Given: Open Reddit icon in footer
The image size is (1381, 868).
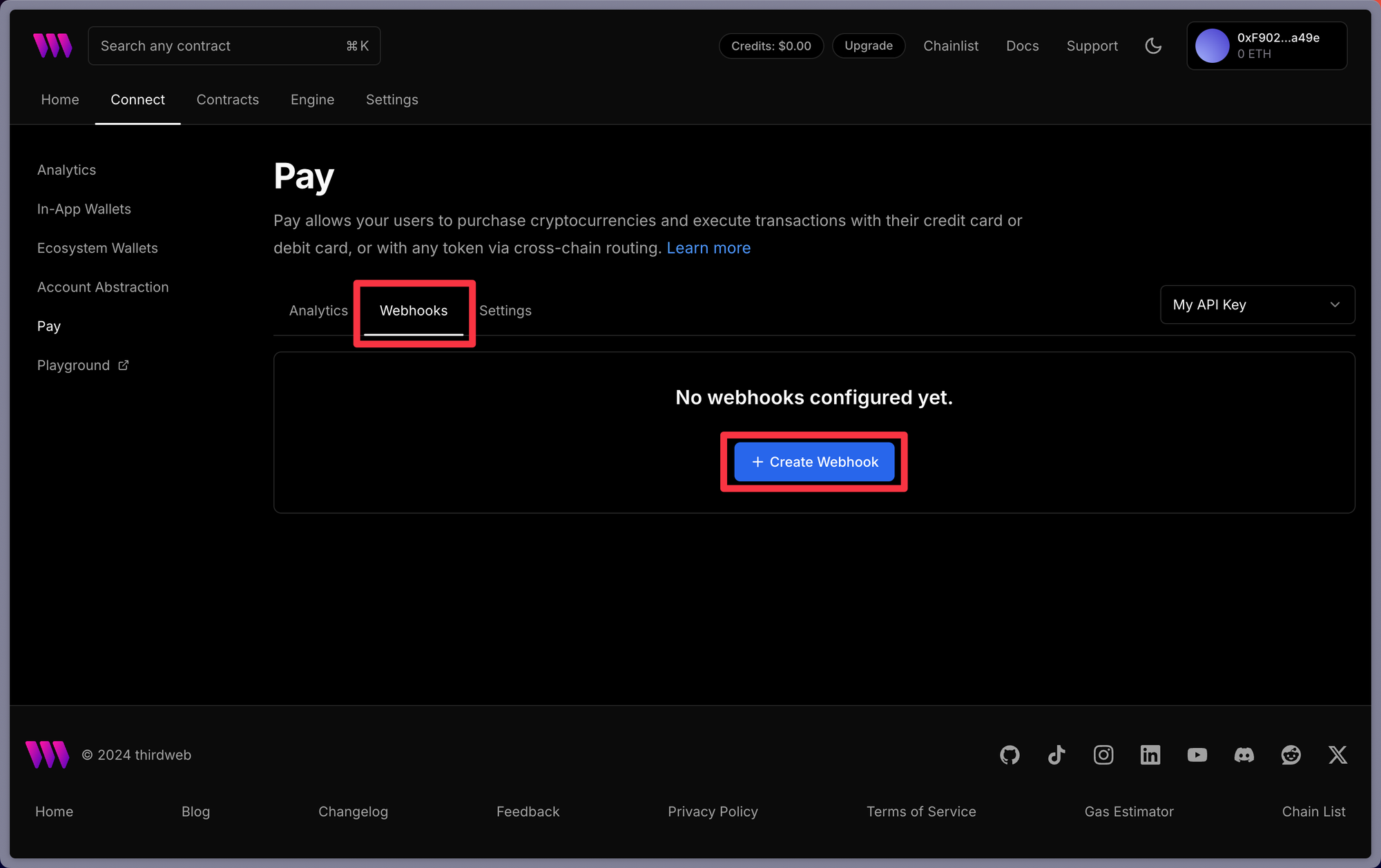Looking at the screenshot, I should (1291, 755).
